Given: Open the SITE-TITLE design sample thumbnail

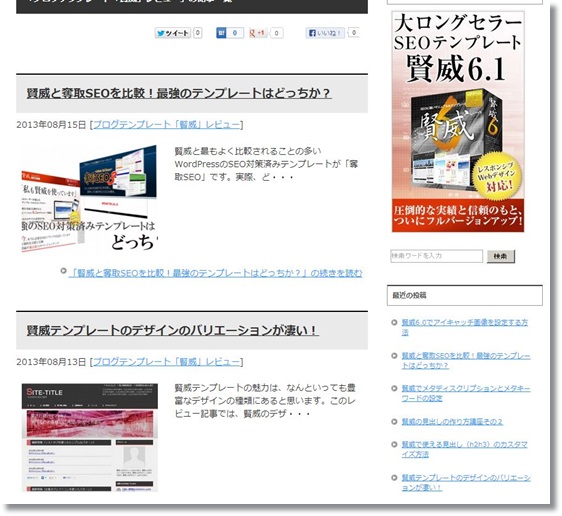Looking at the screenshot, I should click(90, 437).
